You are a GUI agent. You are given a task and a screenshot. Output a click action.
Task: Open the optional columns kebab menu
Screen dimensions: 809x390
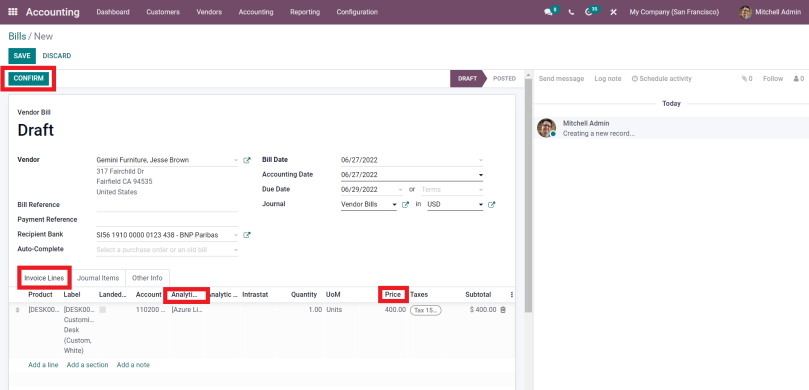pos(512,295)
